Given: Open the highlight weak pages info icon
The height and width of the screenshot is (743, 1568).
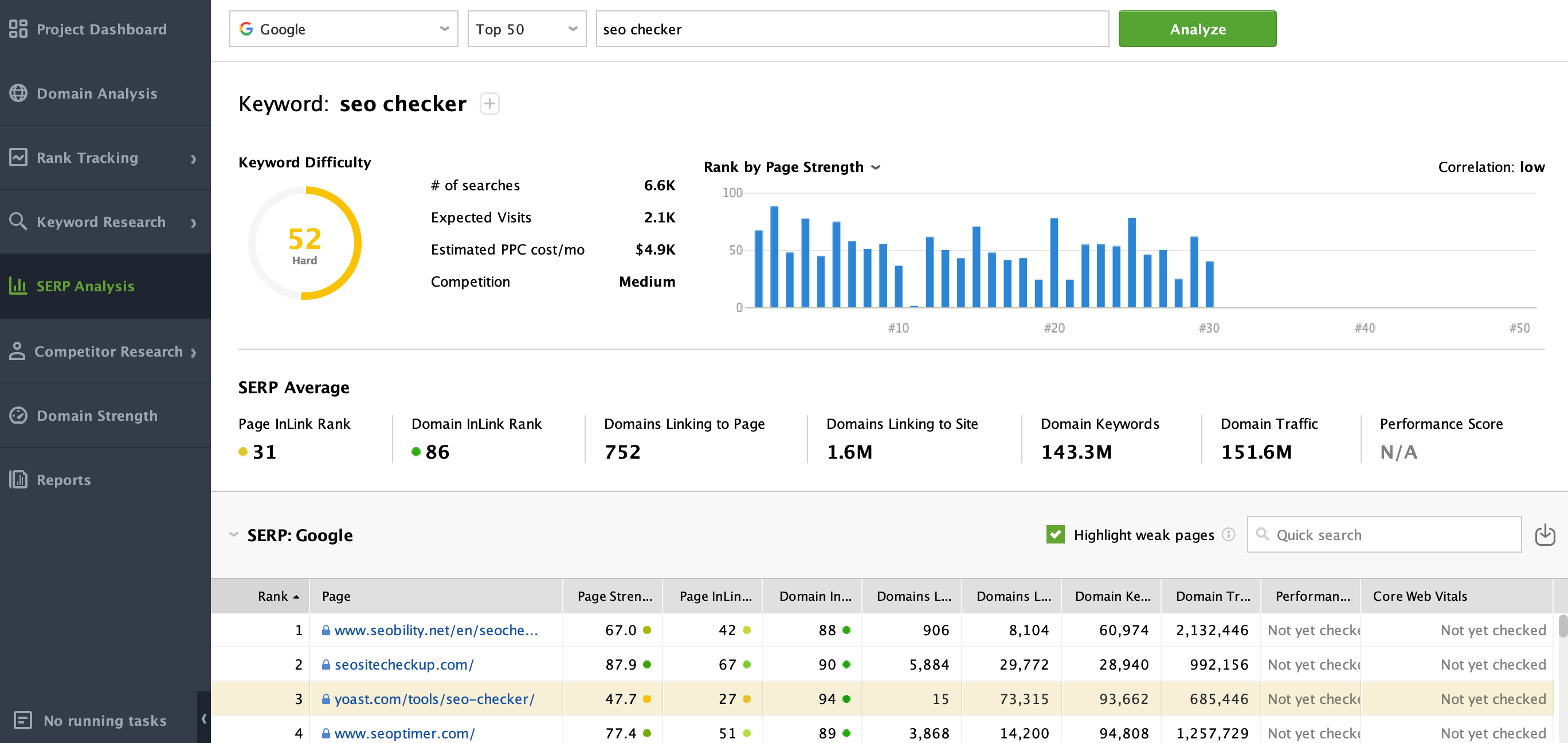Looking at the screenshot, I should click(x=1229, y=534).
